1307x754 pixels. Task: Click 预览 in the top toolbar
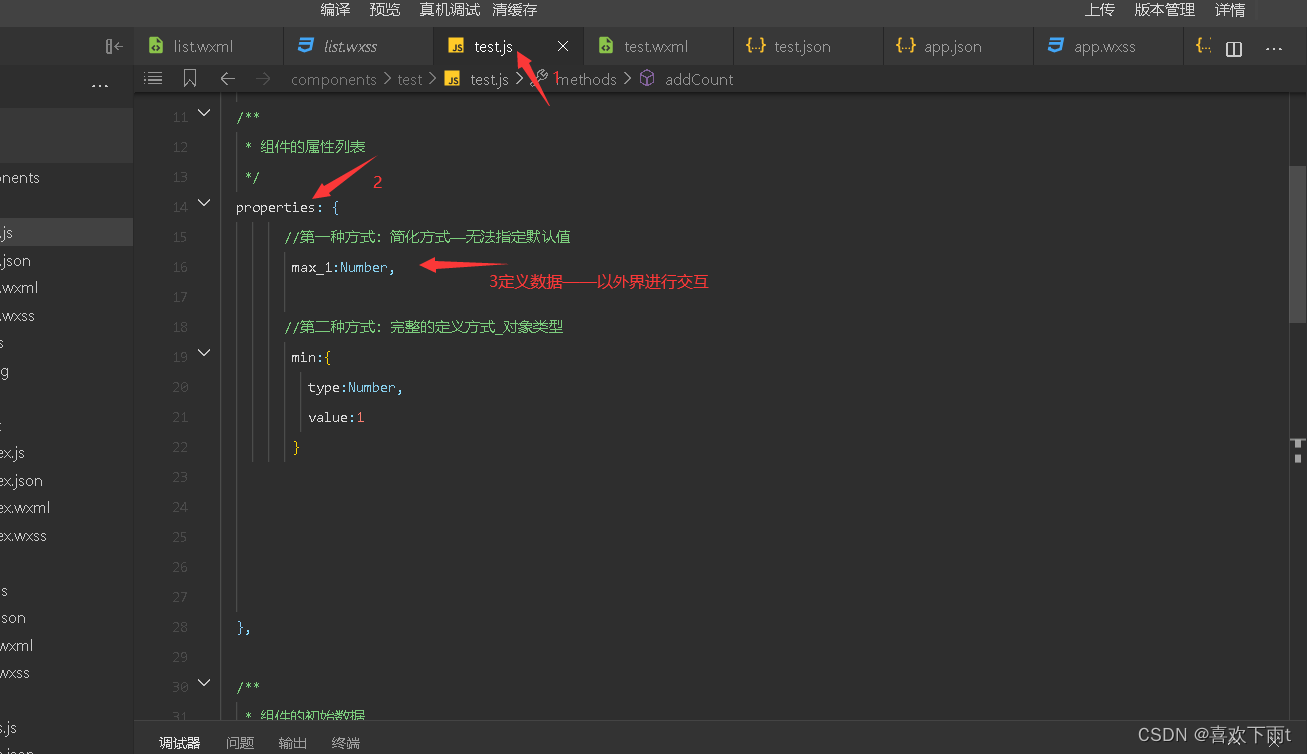pos(385,10)
